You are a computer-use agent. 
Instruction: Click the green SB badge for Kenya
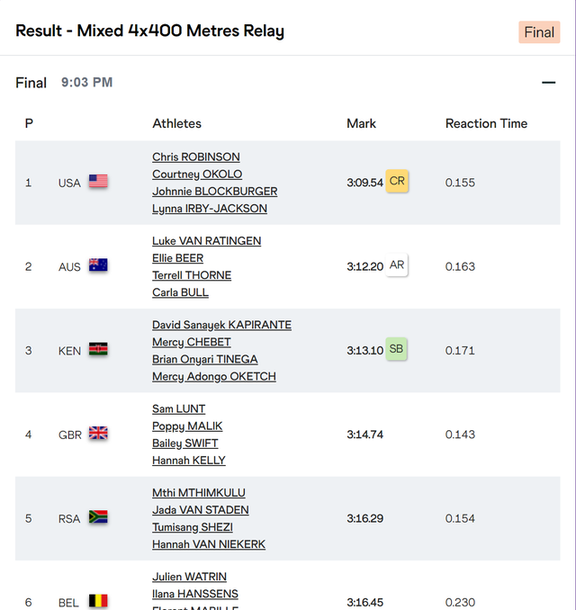pyautogui.click(x=396, y=349)
